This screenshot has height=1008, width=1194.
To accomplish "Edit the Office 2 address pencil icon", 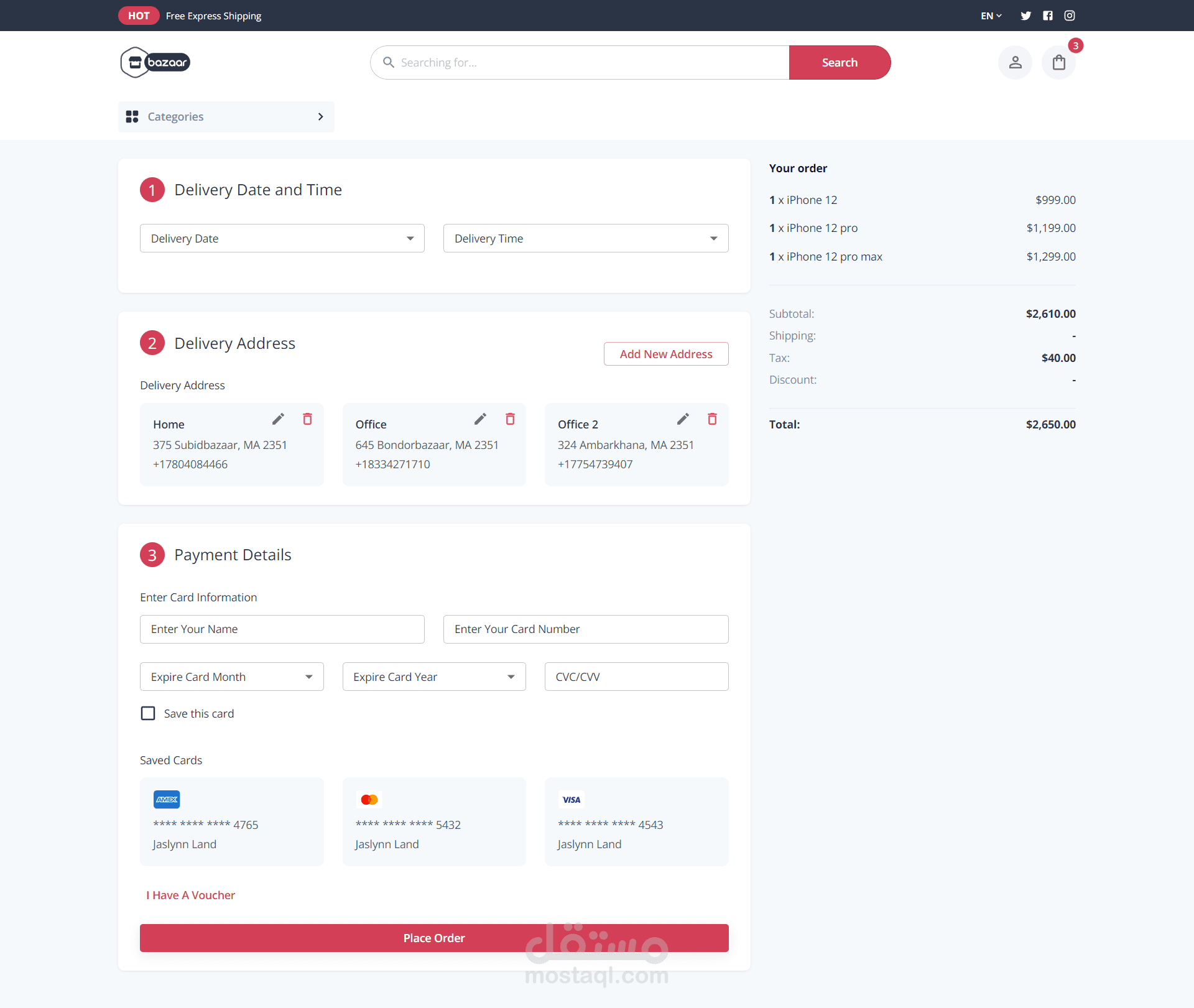I will click(x=683, y=419).
